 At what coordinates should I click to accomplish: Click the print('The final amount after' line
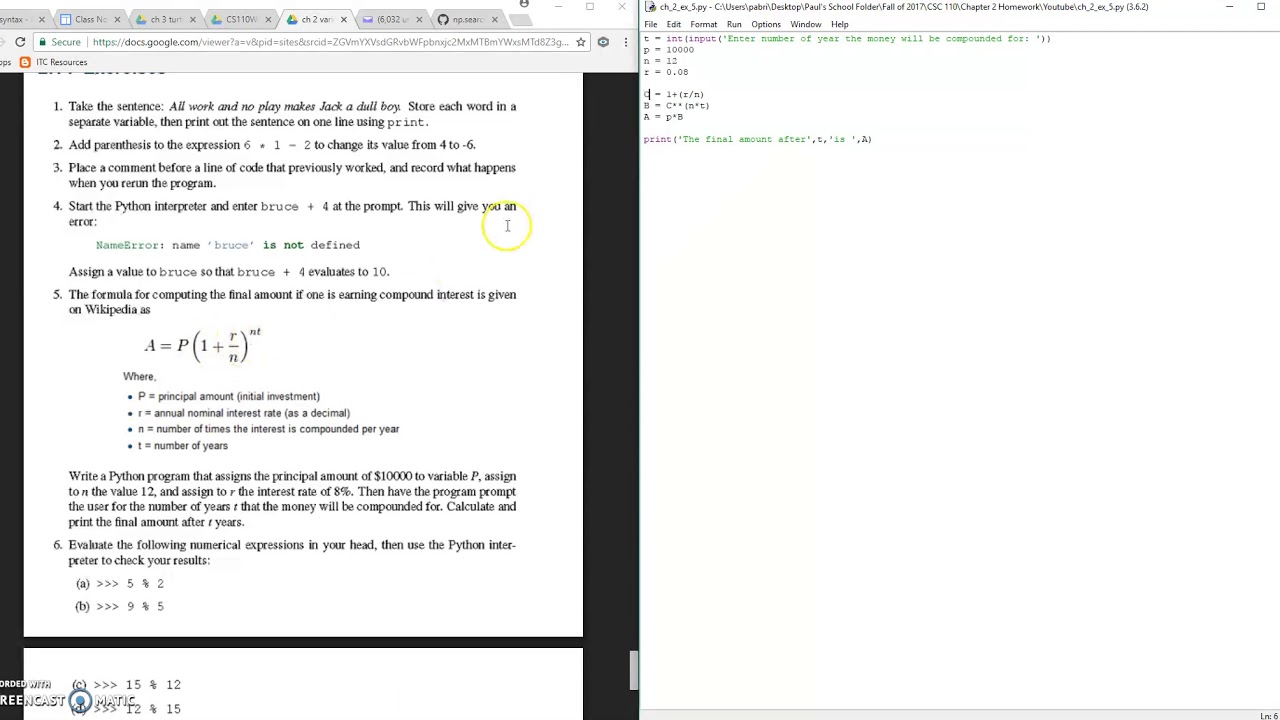(757, 140)
